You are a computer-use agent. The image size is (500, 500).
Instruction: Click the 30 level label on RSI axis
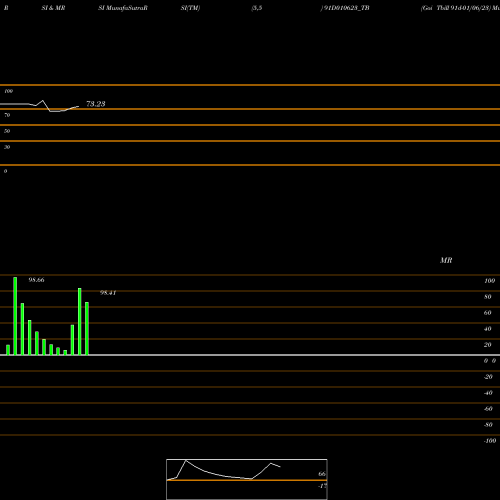7,147
